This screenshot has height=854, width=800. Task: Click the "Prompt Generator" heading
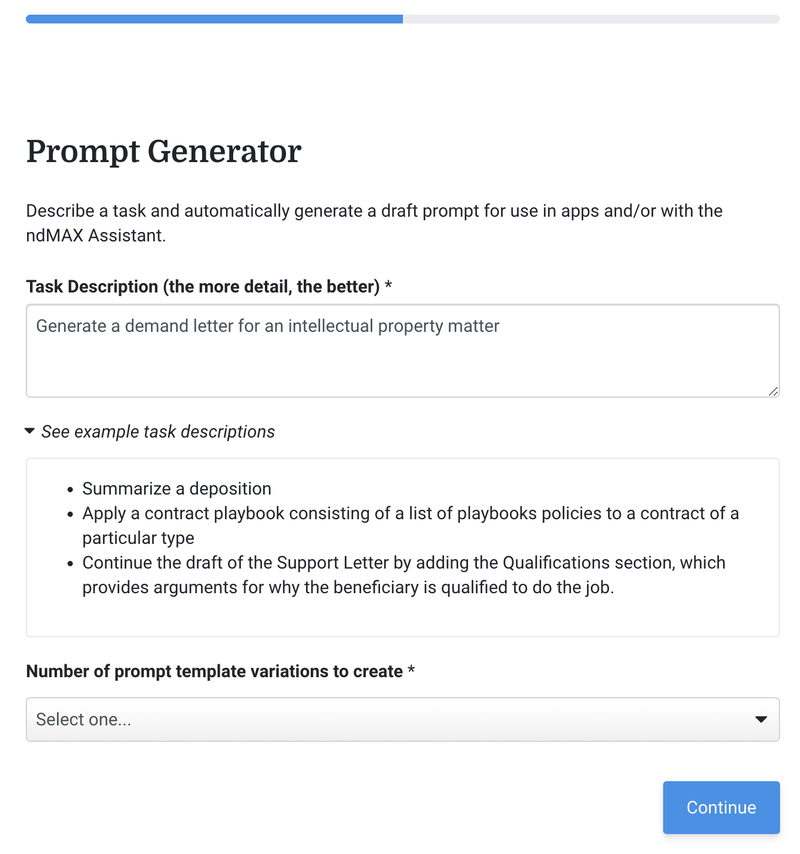[163, 152]
